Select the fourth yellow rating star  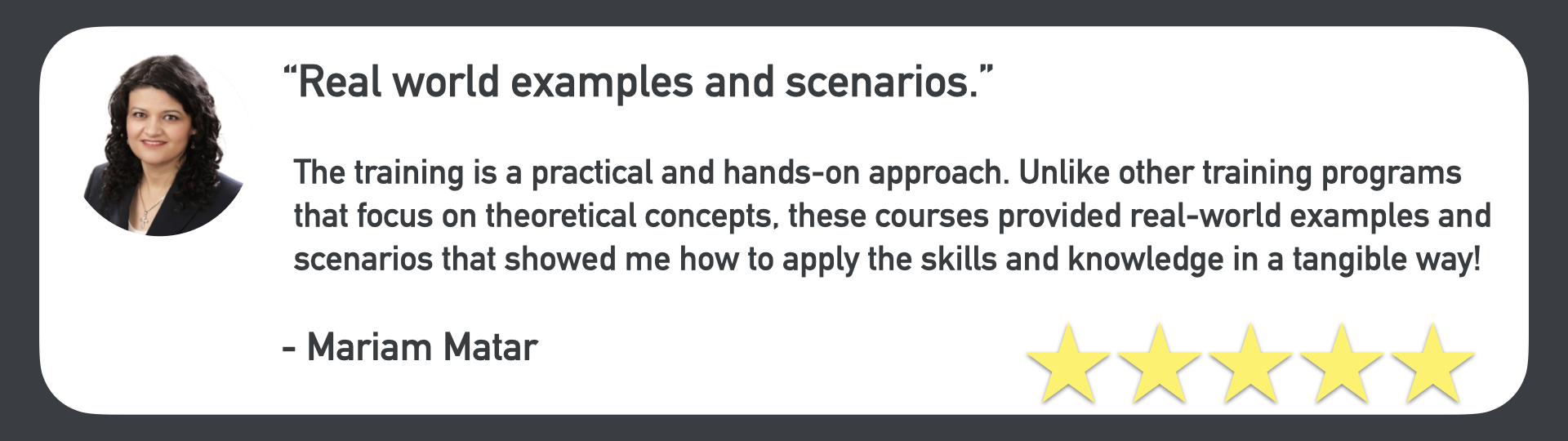point(1341,363)
